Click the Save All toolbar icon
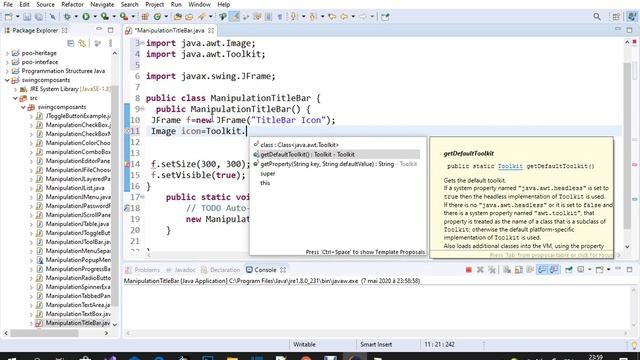This screenshot has height=360, width=640. [x=38, y=17]
